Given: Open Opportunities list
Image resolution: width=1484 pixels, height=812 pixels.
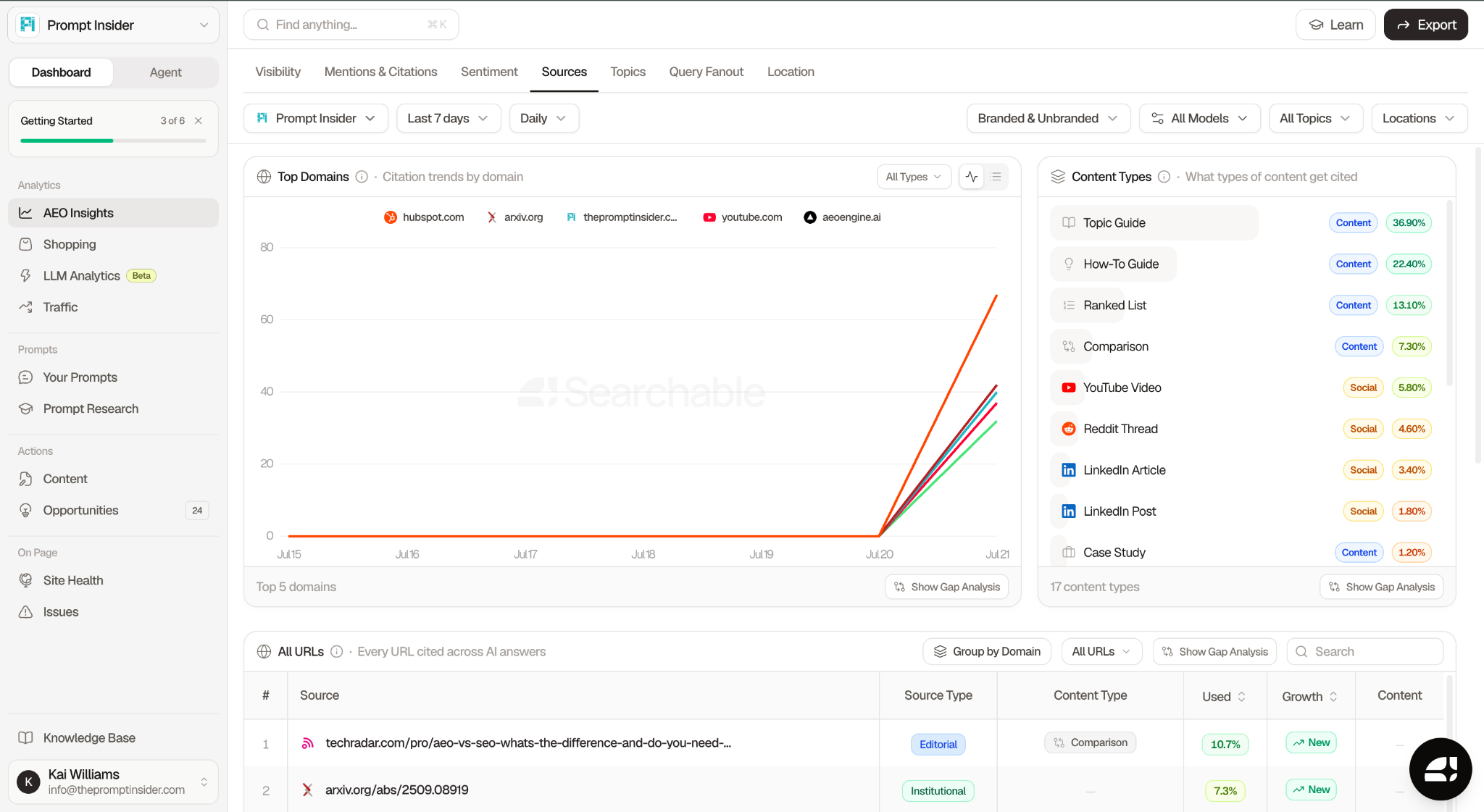Looking at the screenshot, I should tap(113, 511).
